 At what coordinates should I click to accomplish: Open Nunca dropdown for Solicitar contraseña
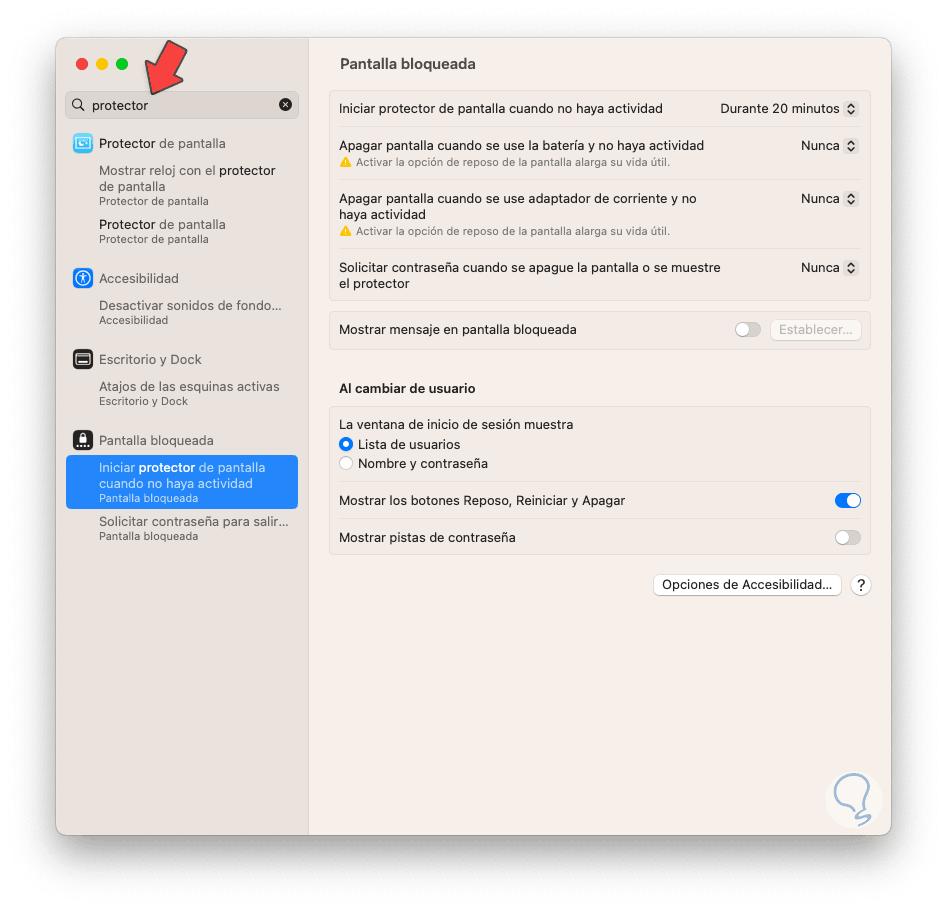tap(829, 268)
